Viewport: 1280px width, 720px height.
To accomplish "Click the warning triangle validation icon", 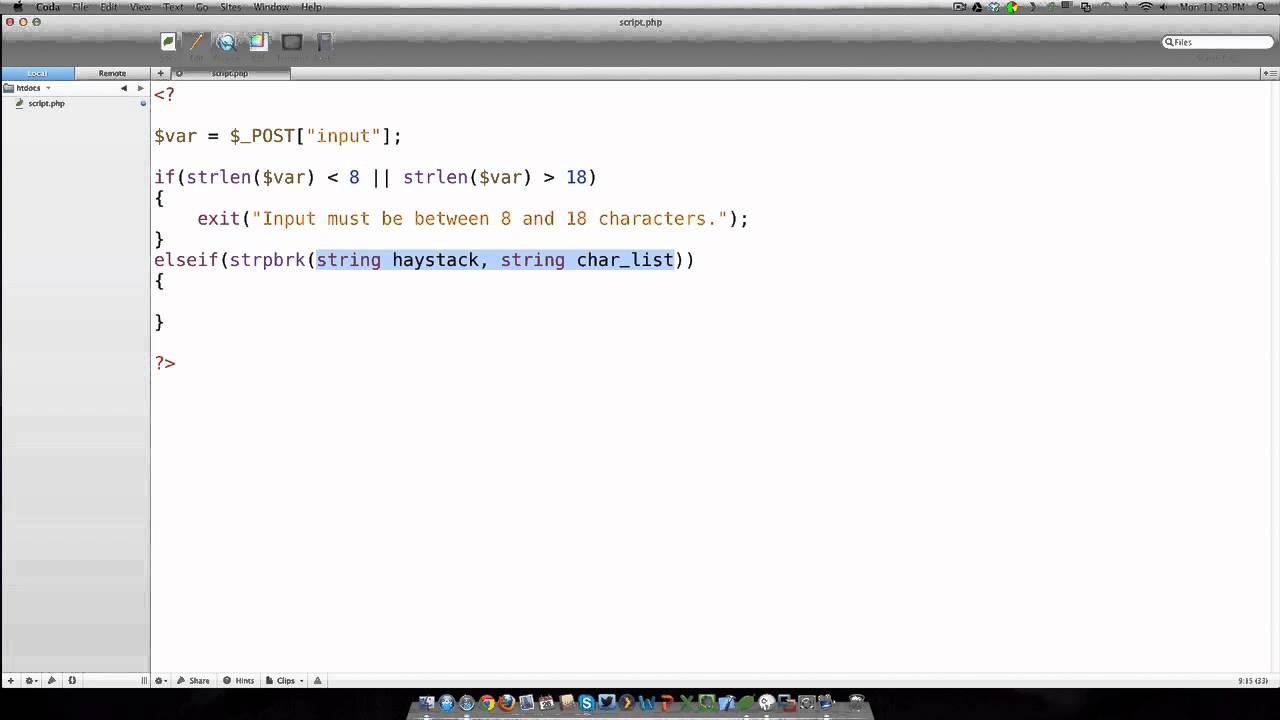I will point(318,681).
